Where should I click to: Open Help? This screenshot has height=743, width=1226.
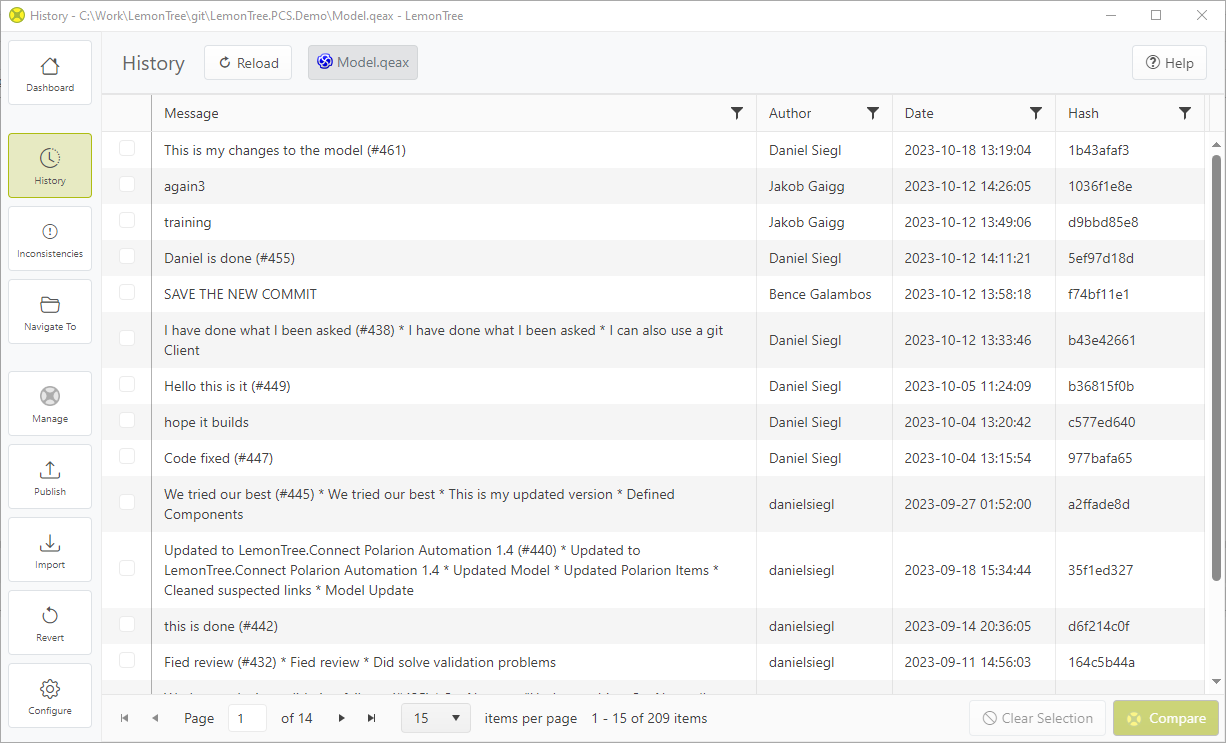click(x=1169, y=63)
